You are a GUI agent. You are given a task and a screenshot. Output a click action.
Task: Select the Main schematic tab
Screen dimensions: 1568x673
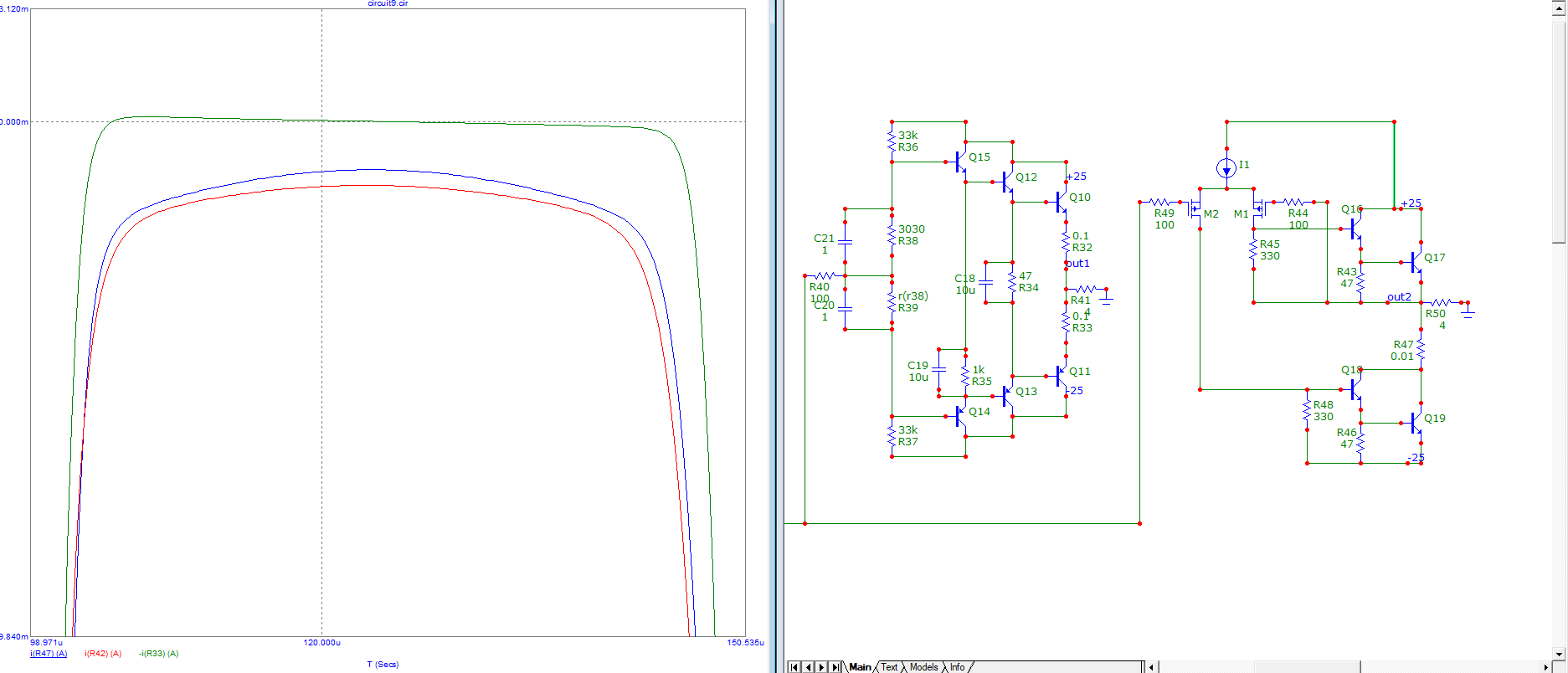pyautogui.click(x=860, y=667)
